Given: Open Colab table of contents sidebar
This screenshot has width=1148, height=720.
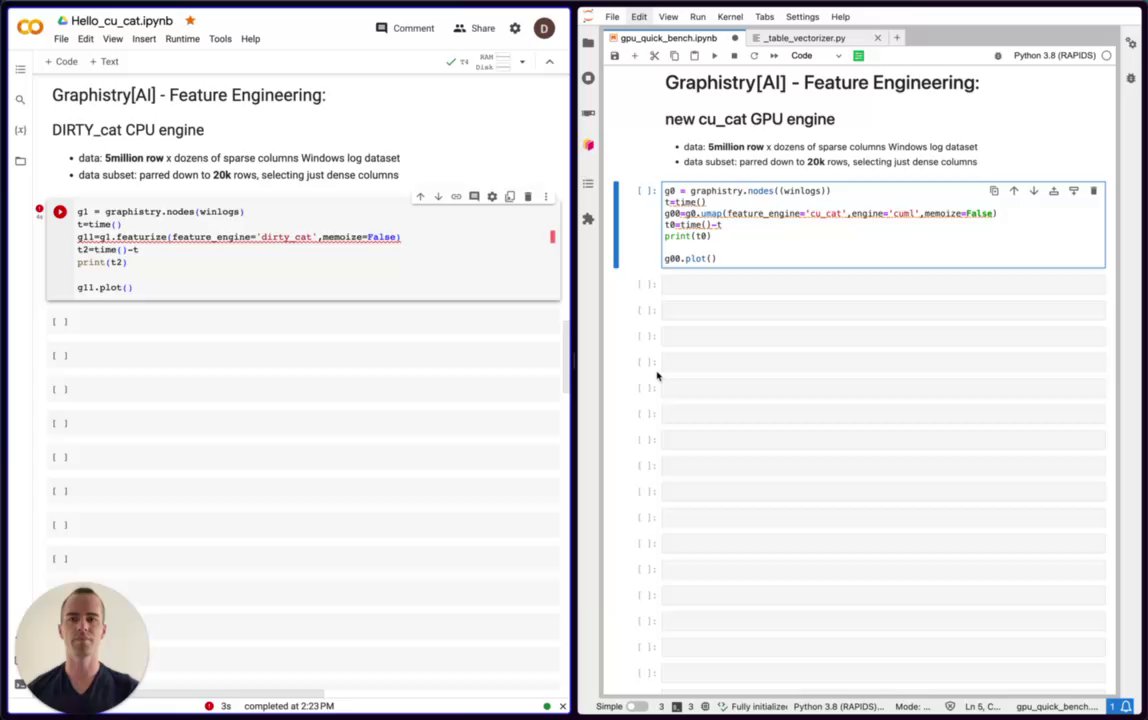Looking at the screenshot, I should coord(20,69).
